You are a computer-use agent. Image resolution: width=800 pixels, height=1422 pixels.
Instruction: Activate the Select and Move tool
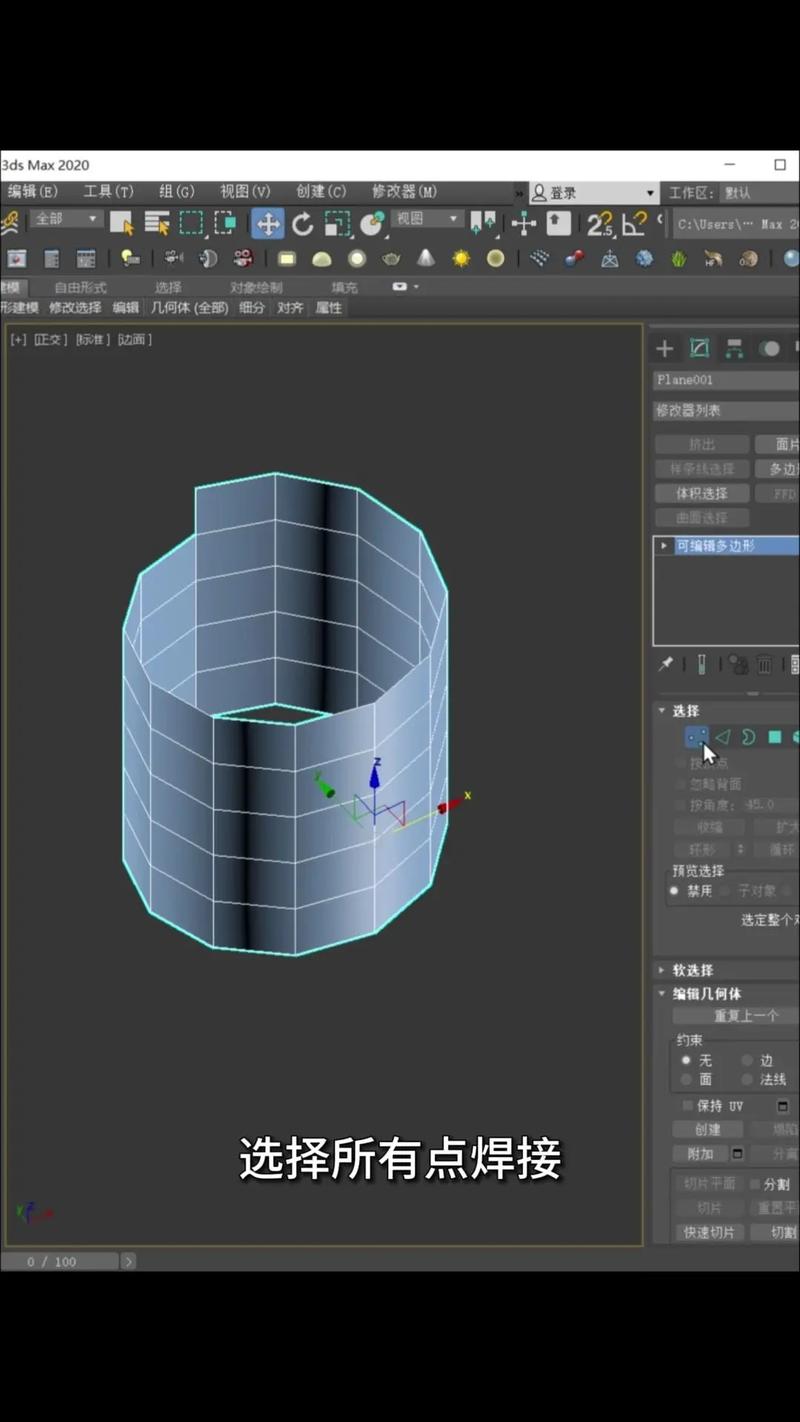268,223
